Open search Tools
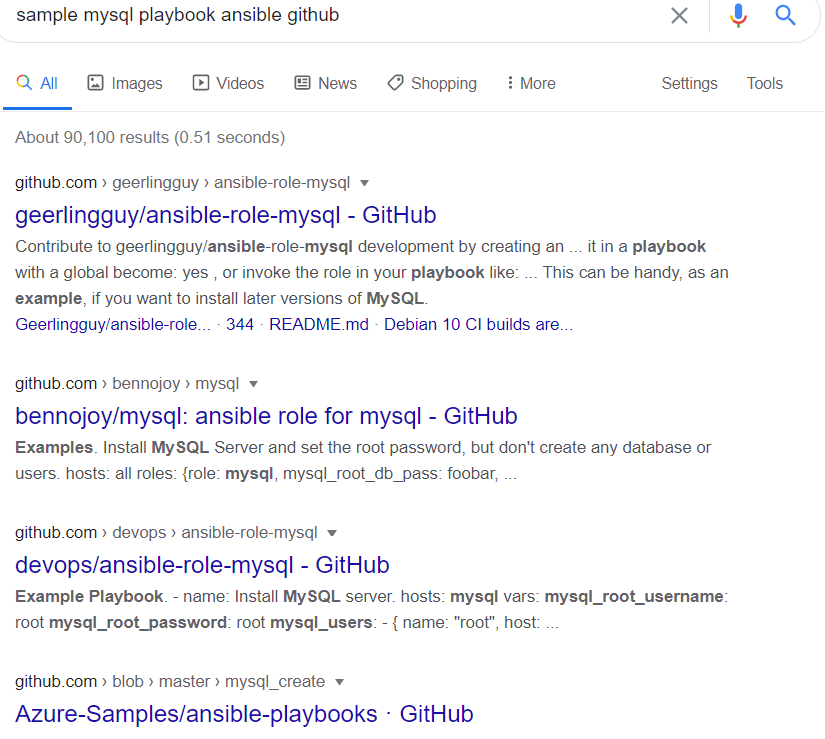Screen dimensions: 825x739 tap(764, 83)
